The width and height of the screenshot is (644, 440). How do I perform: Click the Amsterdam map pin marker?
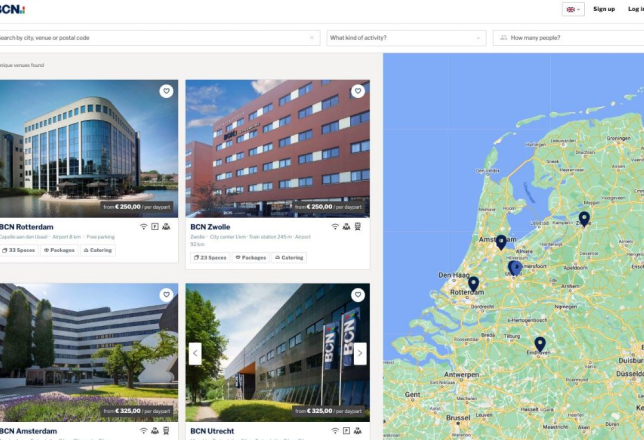click(501, 242)
